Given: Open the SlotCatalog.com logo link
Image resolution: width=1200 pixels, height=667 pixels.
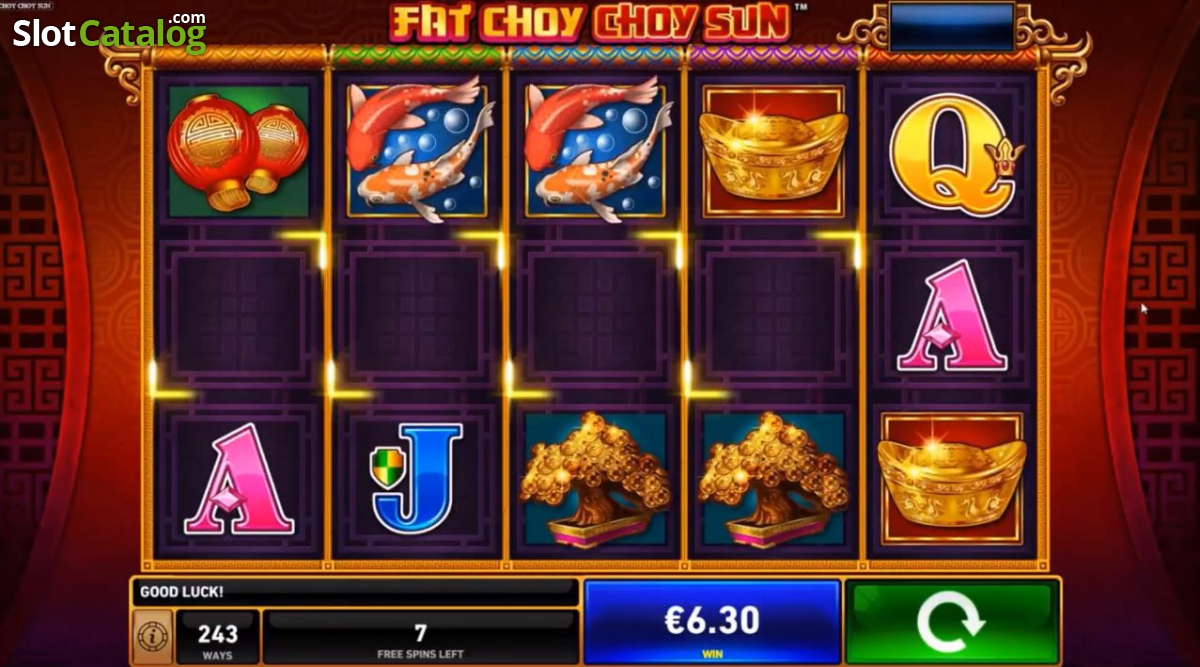Looking at the screenshot, I should pos(109,33).
